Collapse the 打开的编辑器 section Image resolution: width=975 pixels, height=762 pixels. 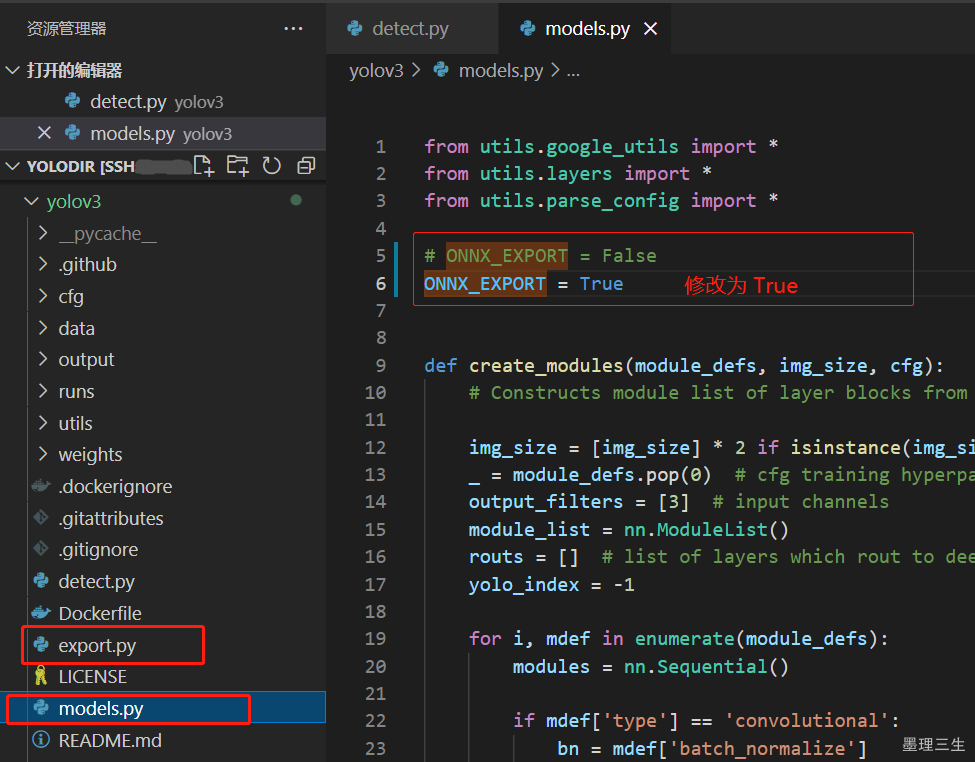click(x=12, y=70)
